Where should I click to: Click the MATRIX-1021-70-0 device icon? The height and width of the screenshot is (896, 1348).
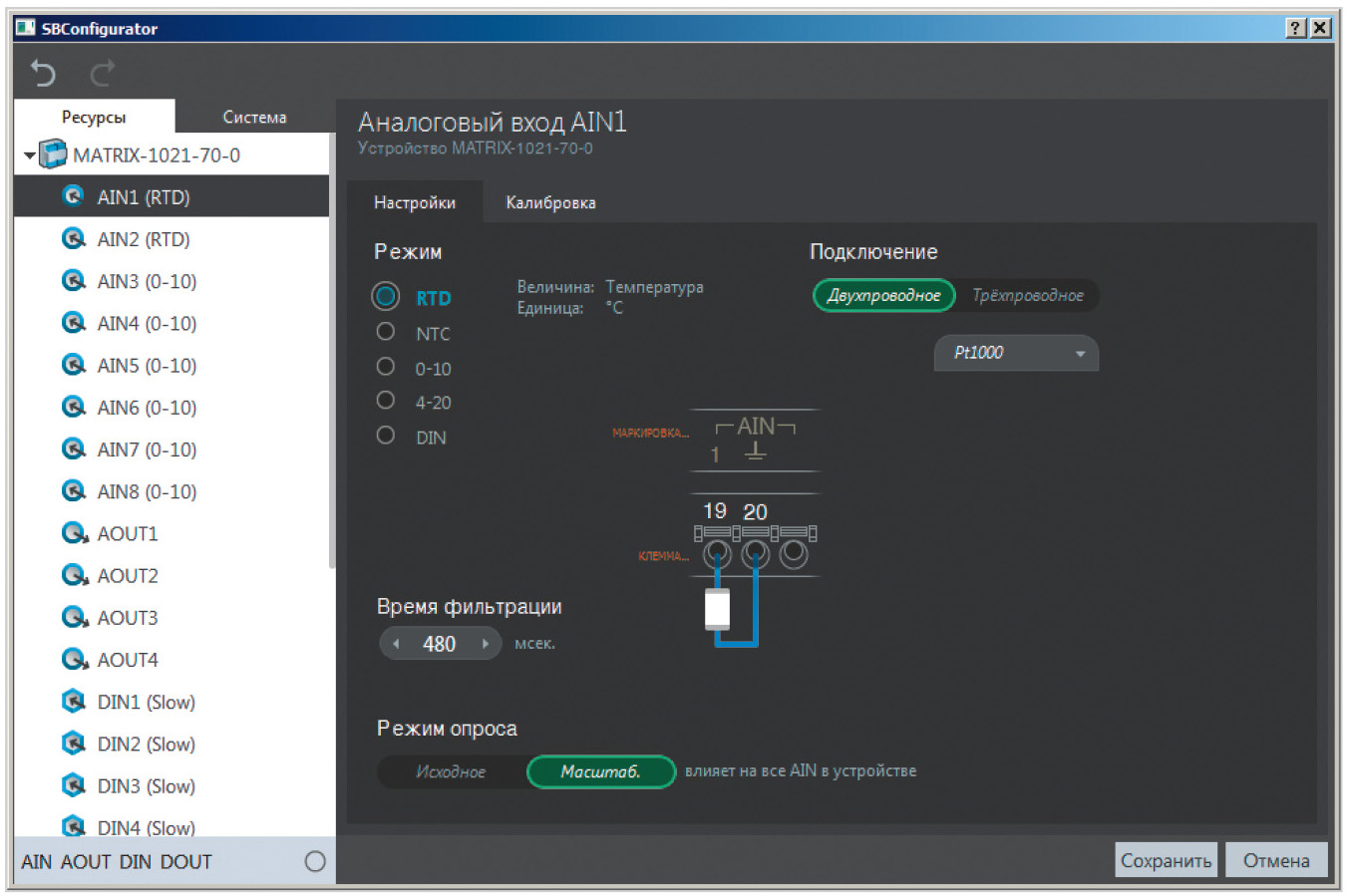point(53,155)
